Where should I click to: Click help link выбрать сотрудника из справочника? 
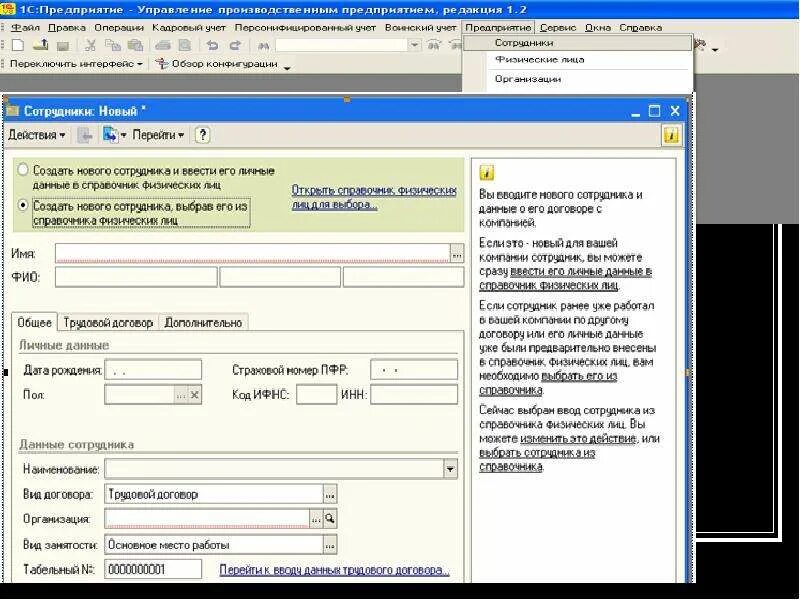(537, 460)
